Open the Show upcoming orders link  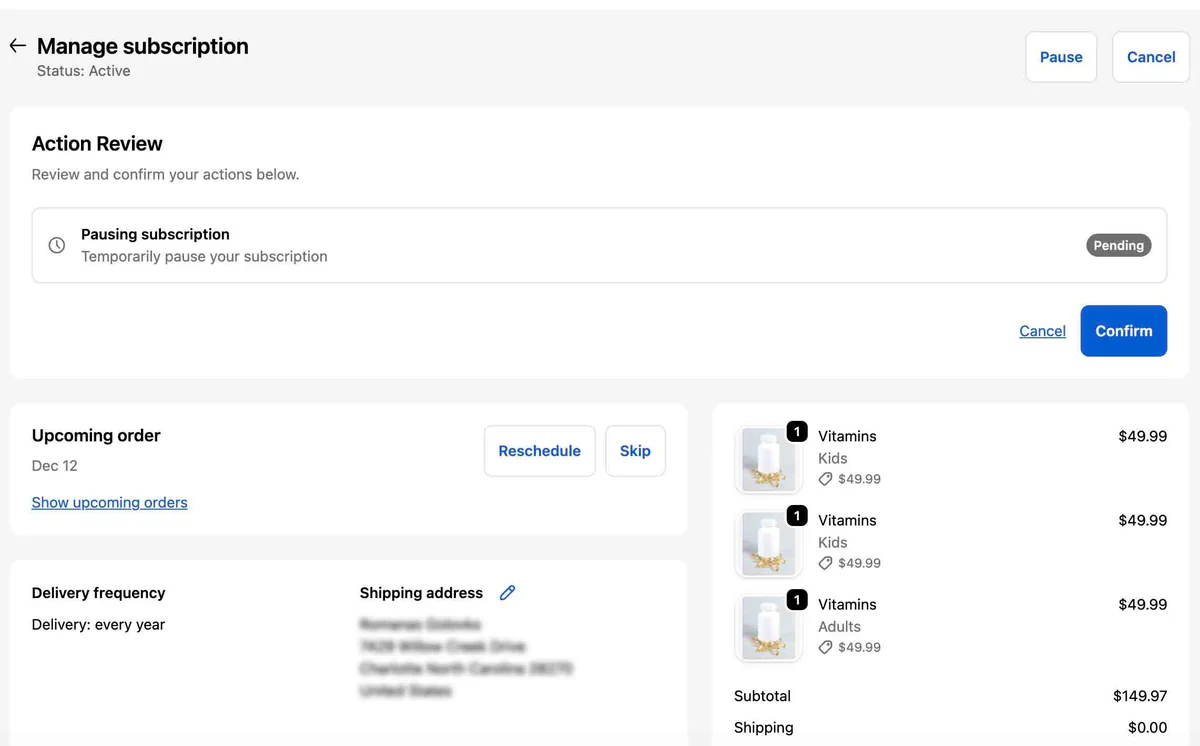110,502
